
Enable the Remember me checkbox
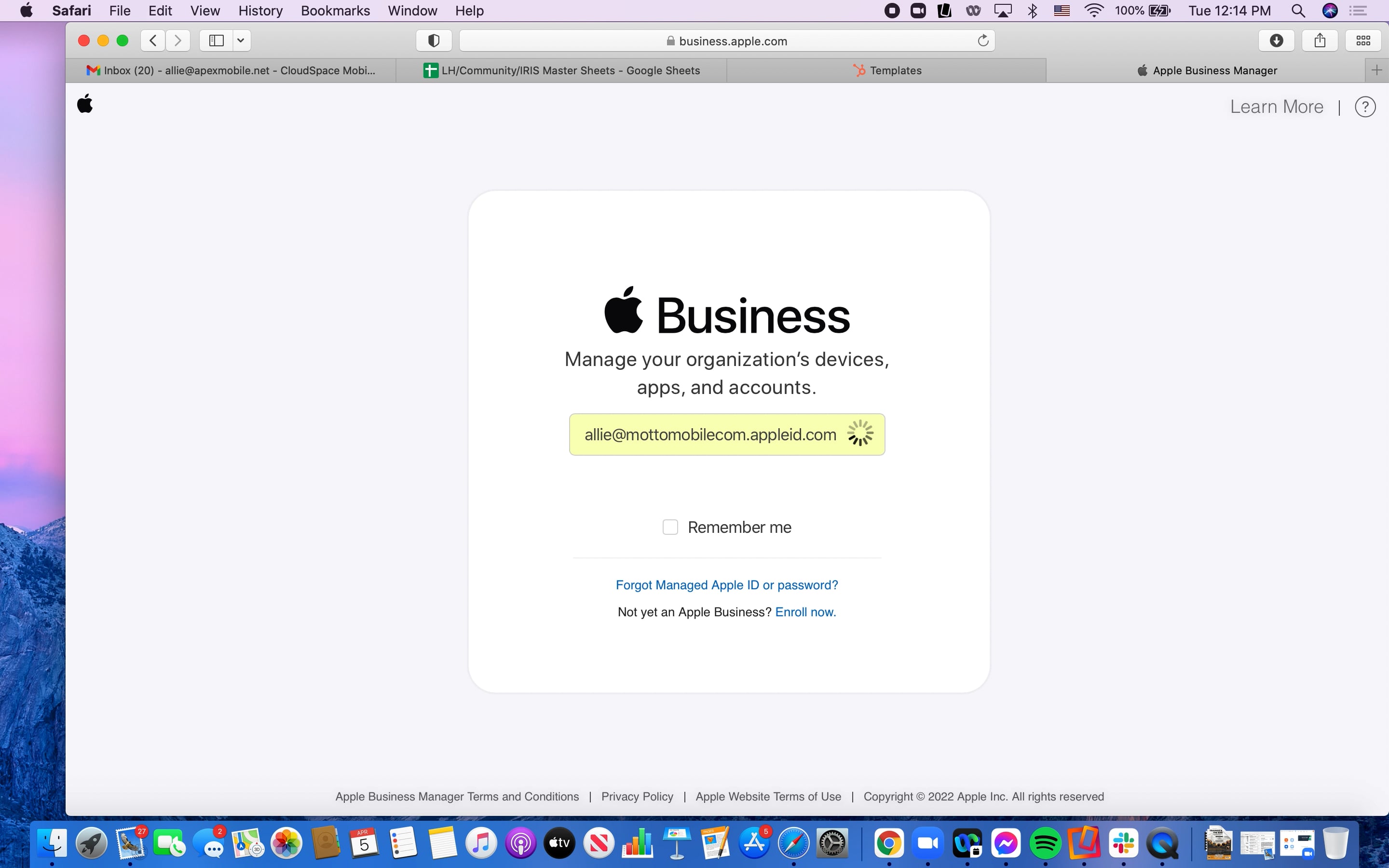[x=670, y=527]
